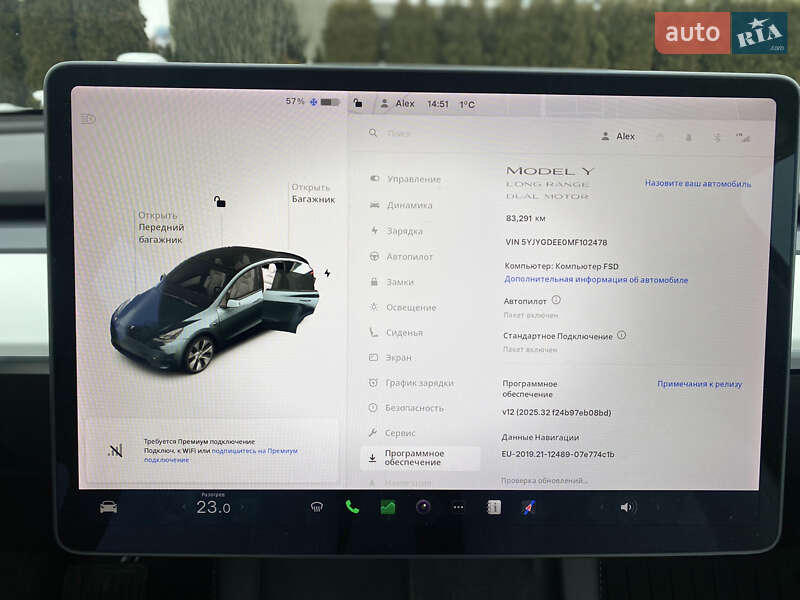Screen dimensions: 800x600
Task: Switch to the Программное обеспечение tab
Action: pos(415,457)
